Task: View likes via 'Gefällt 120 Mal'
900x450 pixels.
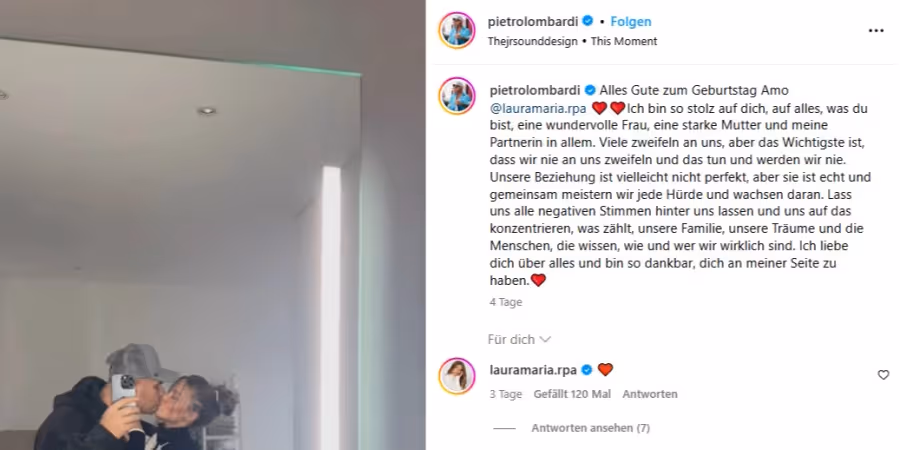Action: click(572, 394)
